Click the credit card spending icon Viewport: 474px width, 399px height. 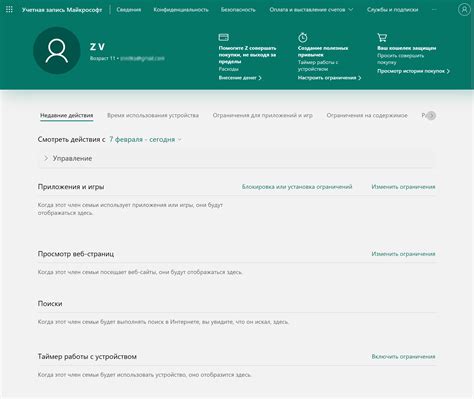223,37
